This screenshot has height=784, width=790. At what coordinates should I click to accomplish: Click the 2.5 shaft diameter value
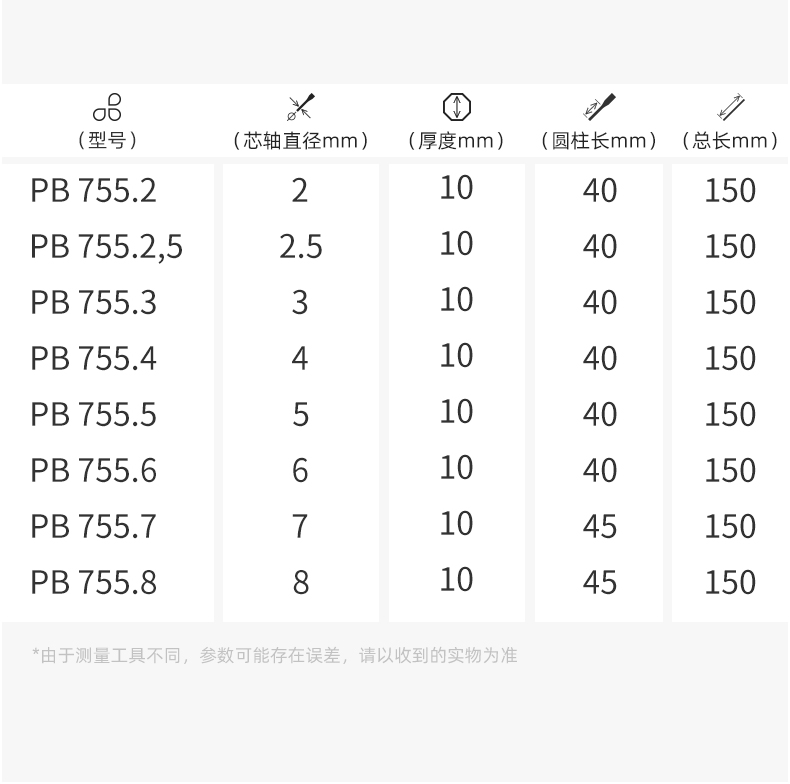click(301, 247)
